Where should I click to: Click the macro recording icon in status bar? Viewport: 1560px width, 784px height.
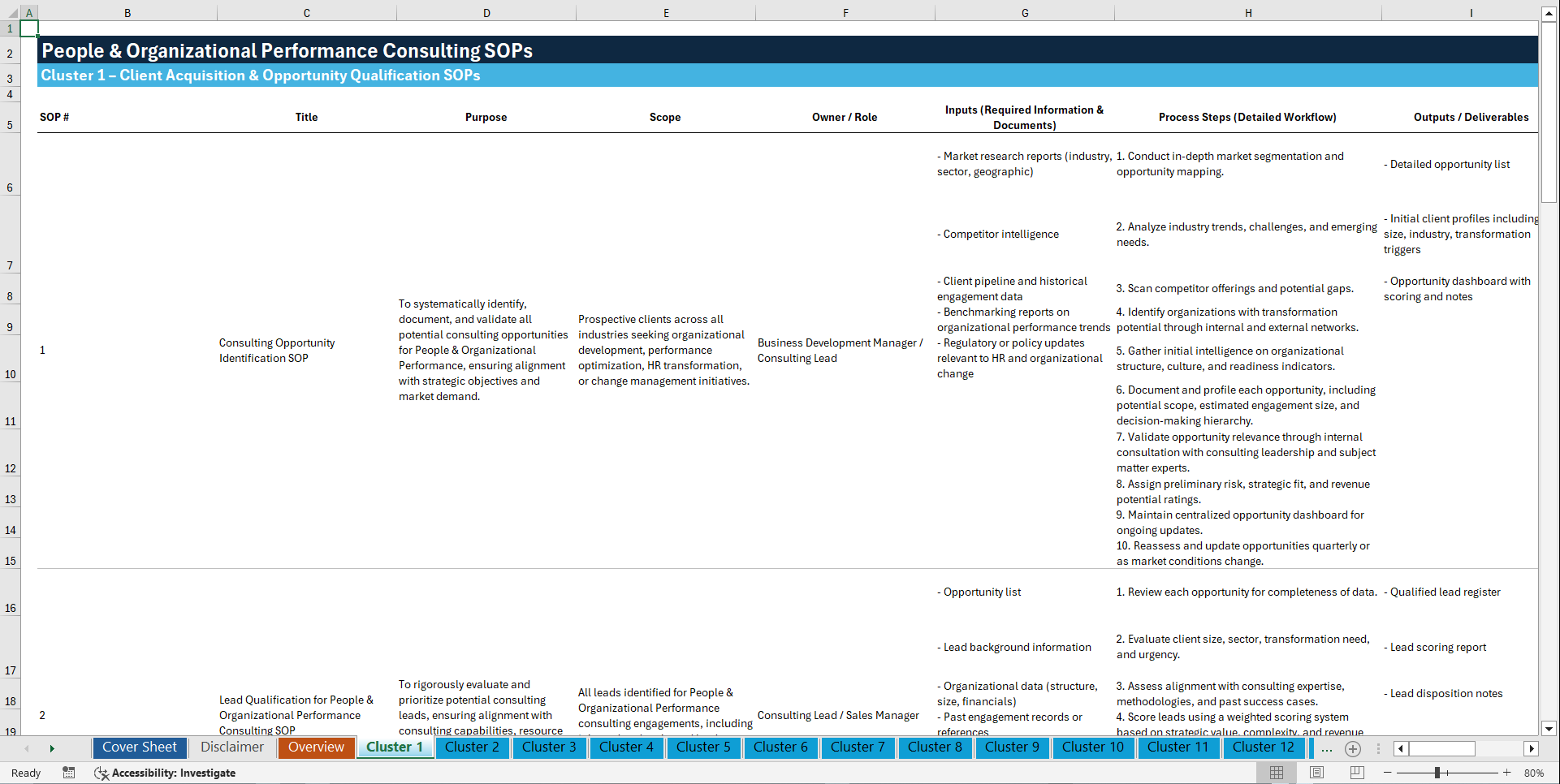(69, 773)
